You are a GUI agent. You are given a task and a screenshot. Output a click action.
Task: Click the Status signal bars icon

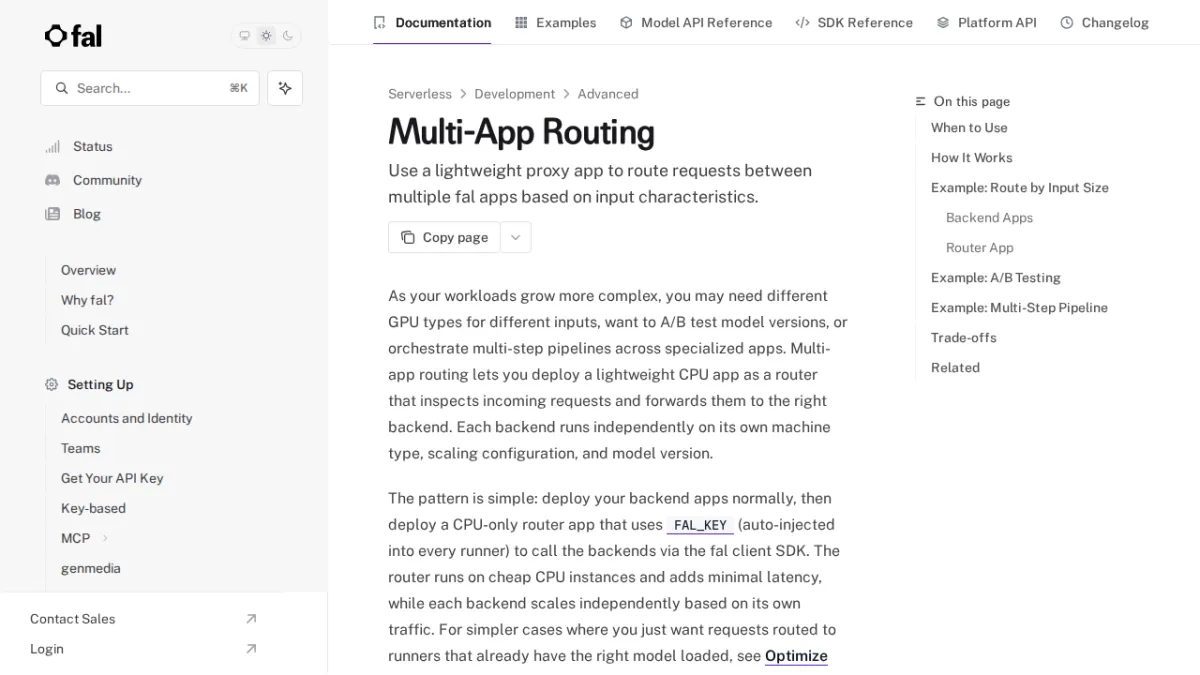pos(52,147)
